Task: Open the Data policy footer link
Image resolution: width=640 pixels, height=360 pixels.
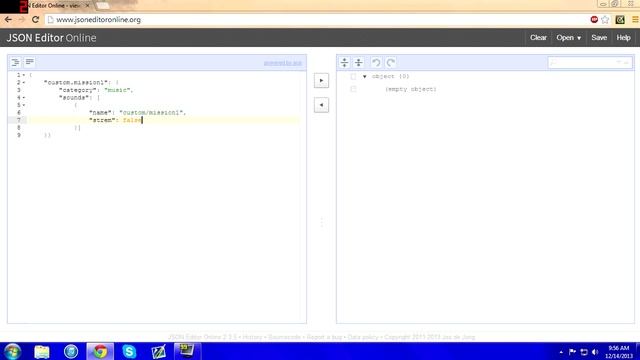Action: tap(363, 337)
